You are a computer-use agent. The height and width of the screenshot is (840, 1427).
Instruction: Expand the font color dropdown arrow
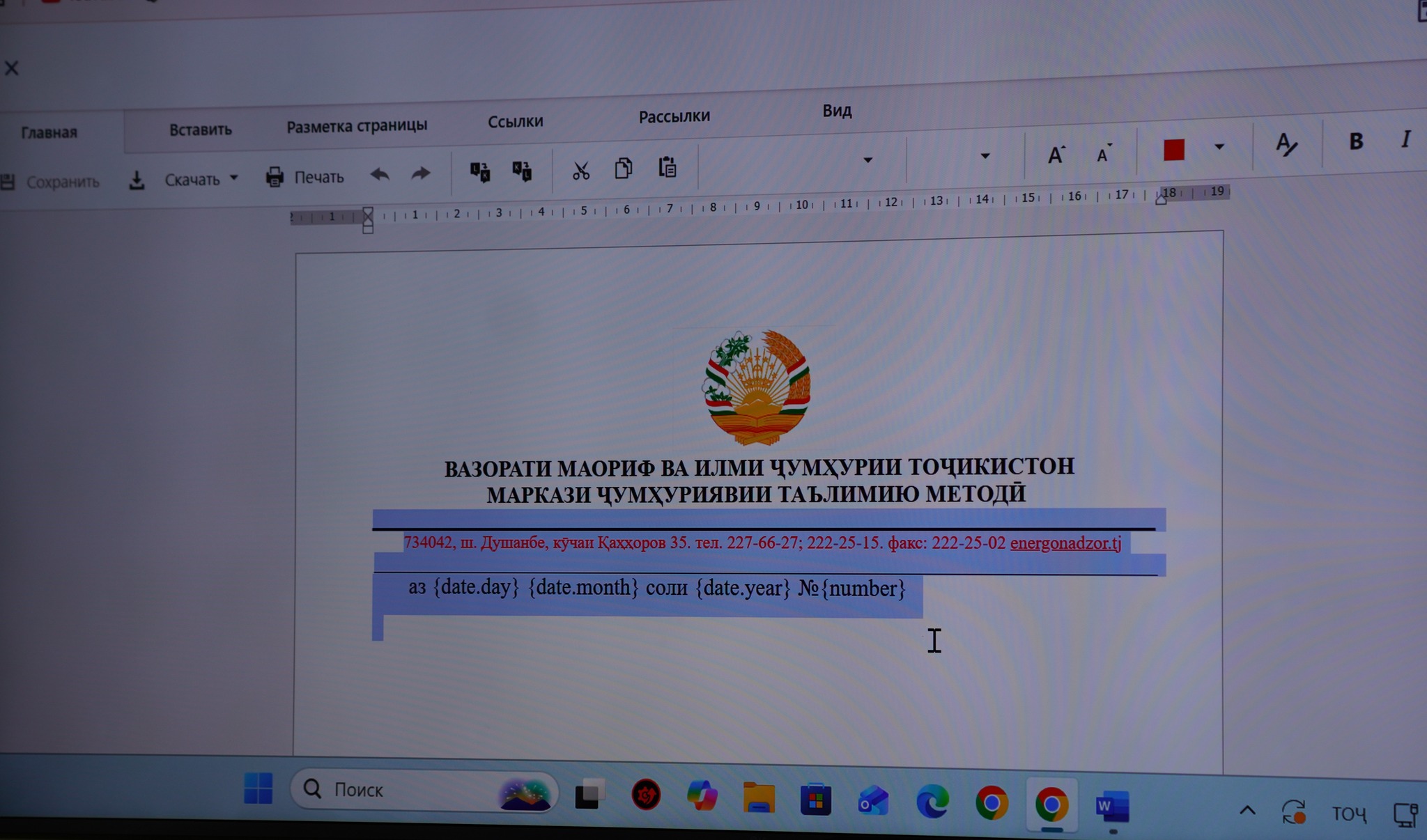1219,147
